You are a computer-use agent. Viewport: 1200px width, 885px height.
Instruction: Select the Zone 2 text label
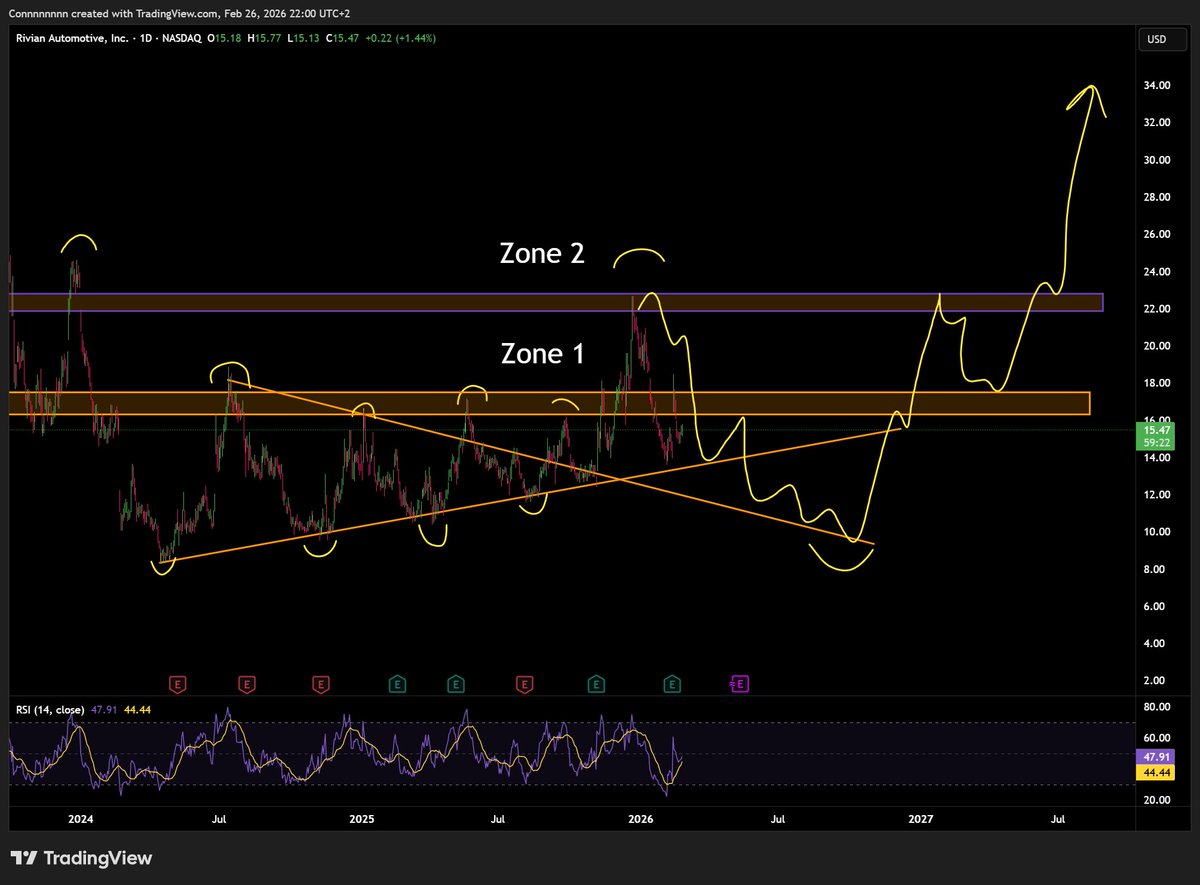pos(542,254)
